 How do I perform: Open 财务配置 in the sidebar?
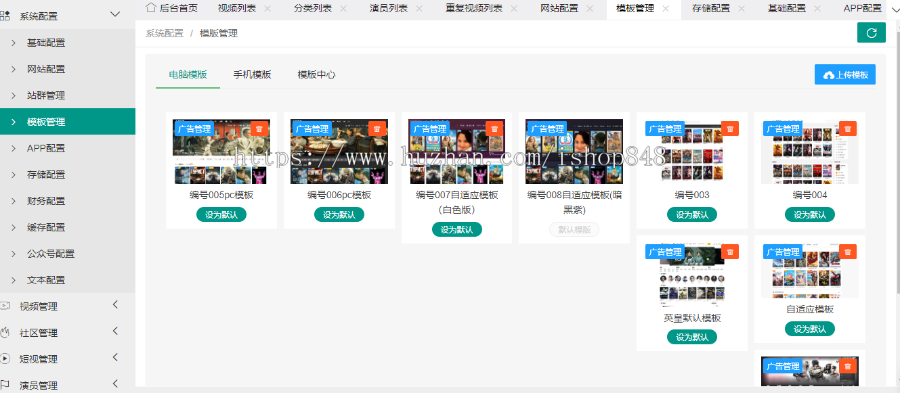pyautogui.click(x=68, y=201)
